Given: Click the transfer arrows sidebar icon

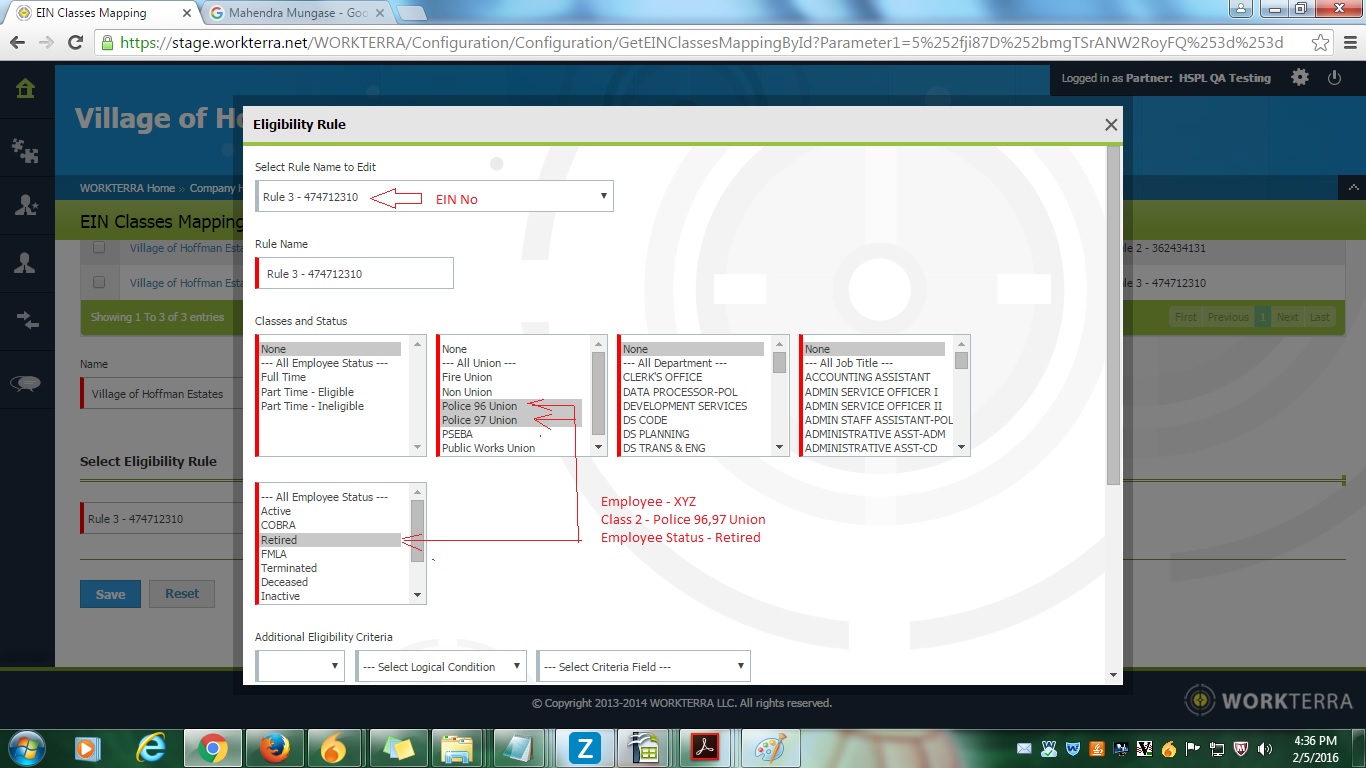Looking at the screenshot, I should (x=25, y=320).
